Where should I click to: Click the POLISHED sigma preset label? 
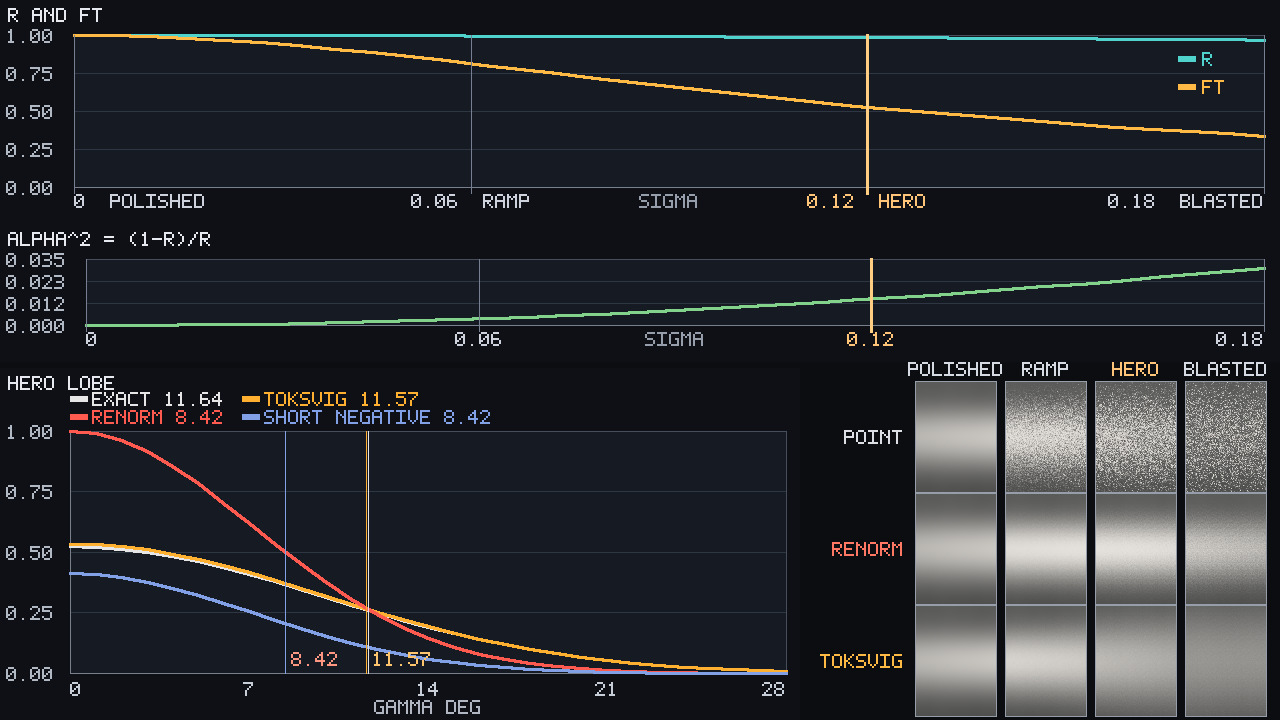pos(156,201)
